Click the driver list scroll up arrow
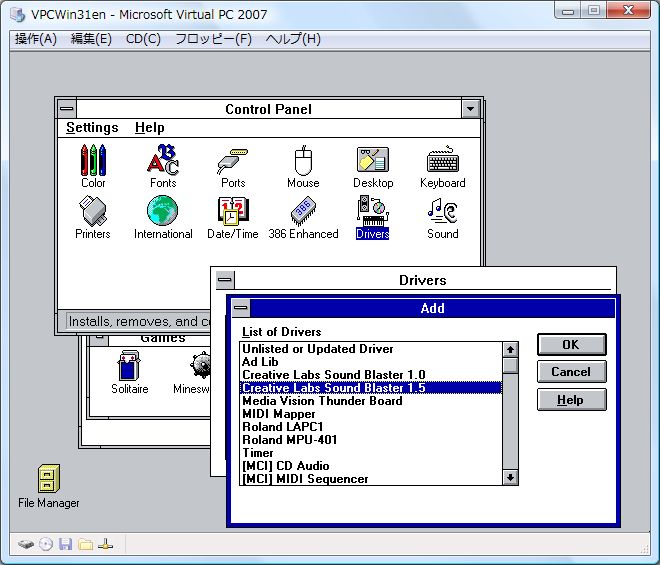 [510, 349]
